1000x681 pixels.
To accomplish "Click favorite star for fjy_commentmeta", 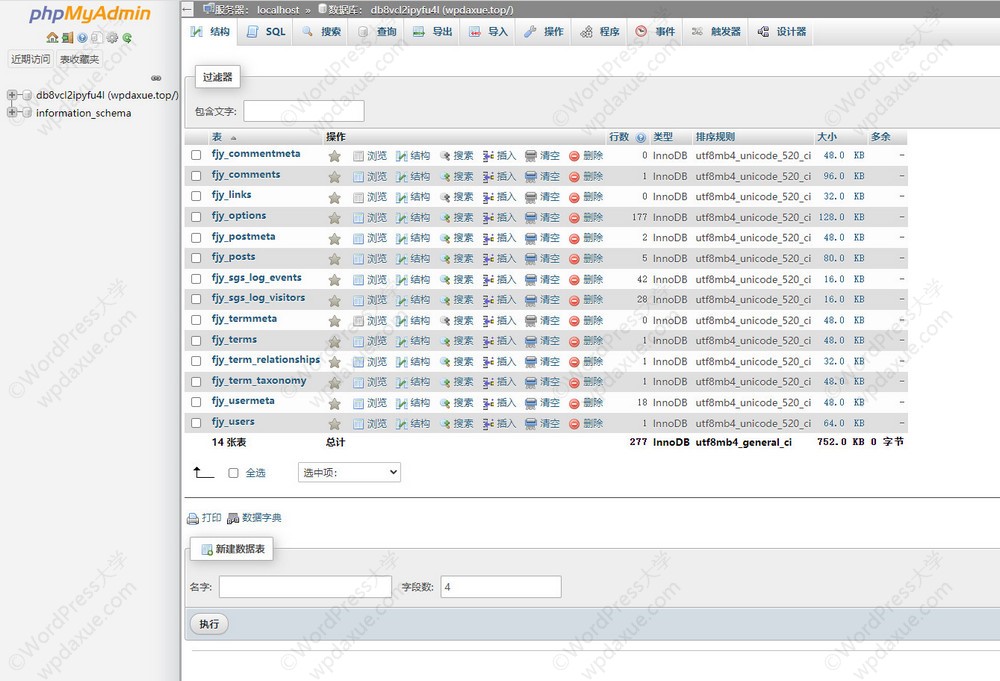I will (x=334, y=156).
